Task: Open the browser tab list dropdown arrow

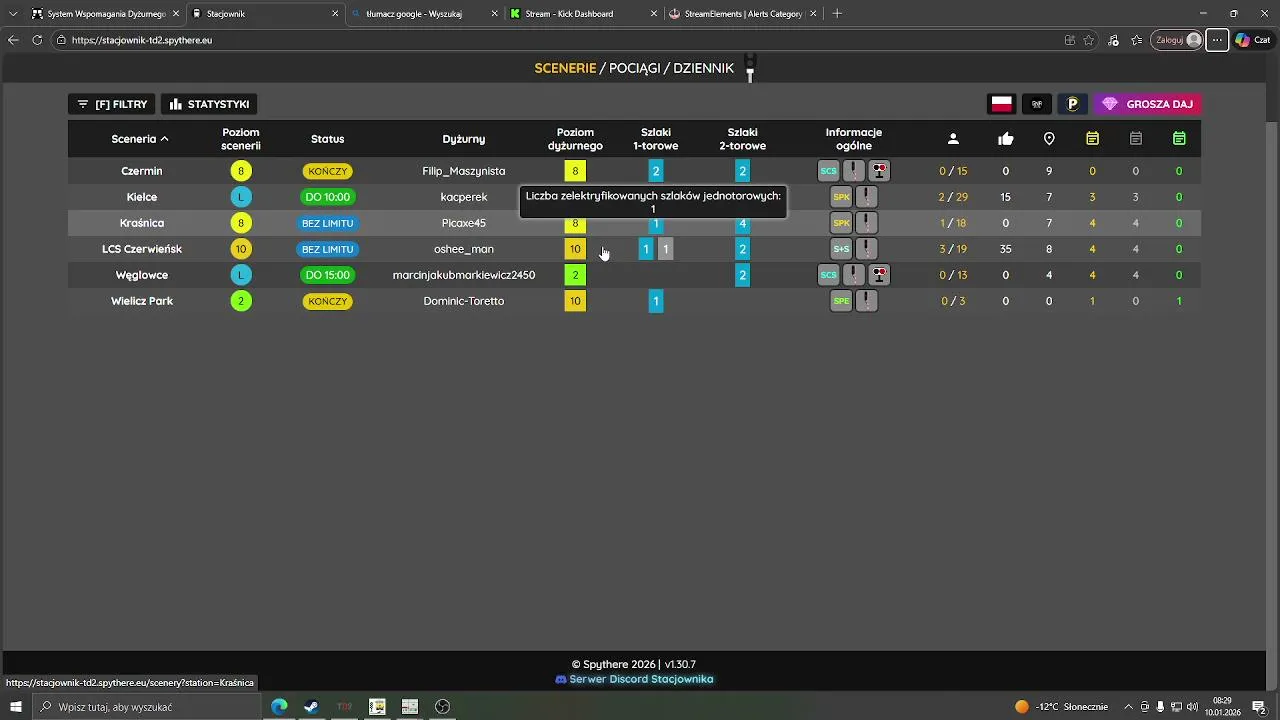Action: (13, 14)
